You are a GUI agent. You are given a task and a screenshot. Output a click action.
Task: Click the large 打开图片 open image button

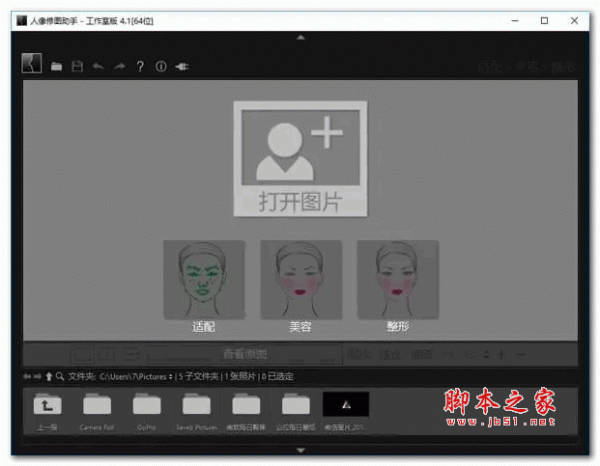(x=300, y=158)
